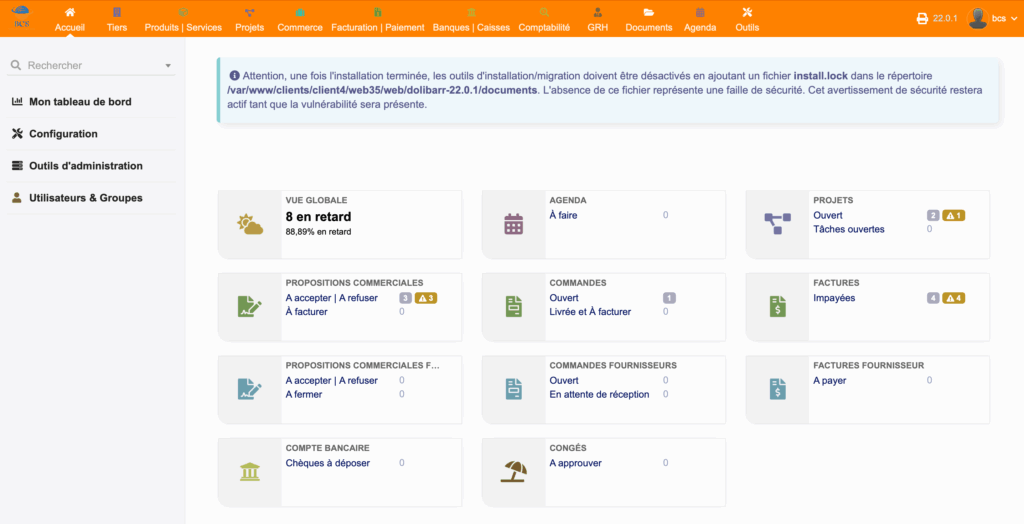This screenshot has width=1024, height=524.
Task: Open the Commandes document icon
Action: coord(513,307)
